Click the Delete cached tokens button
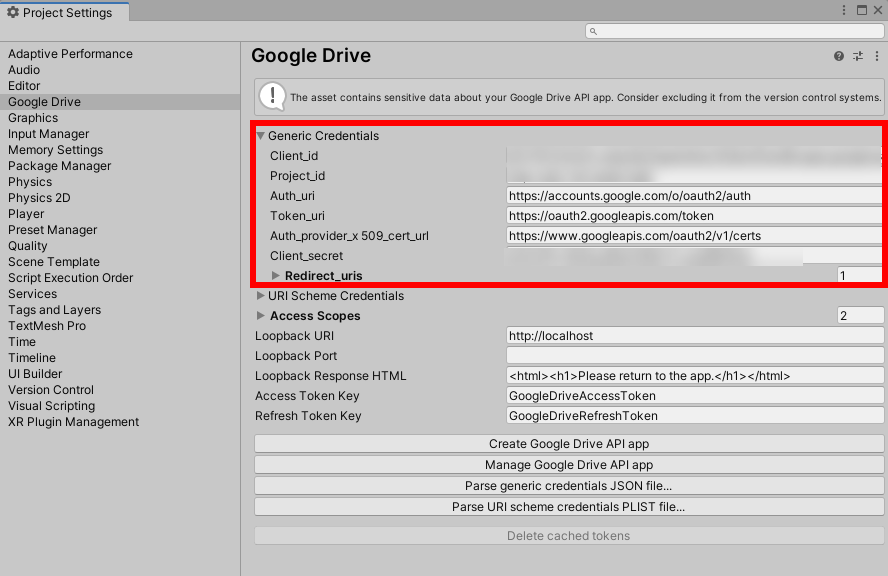 tap(569, 535)
